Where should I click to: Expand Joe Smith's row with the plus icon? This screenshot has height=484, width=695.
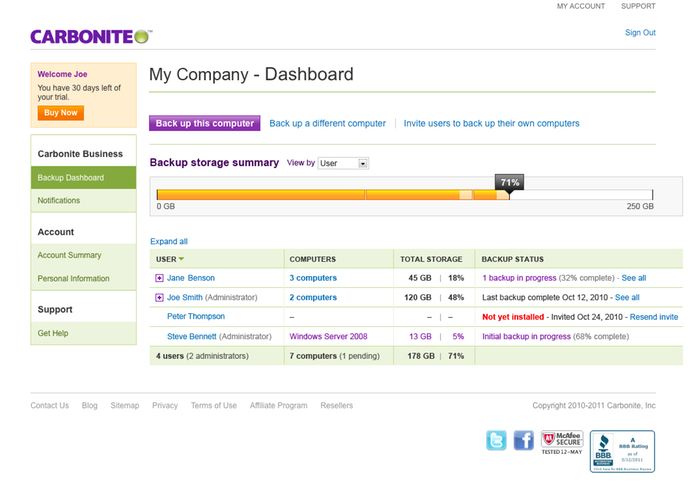click(x=159, y=297)
